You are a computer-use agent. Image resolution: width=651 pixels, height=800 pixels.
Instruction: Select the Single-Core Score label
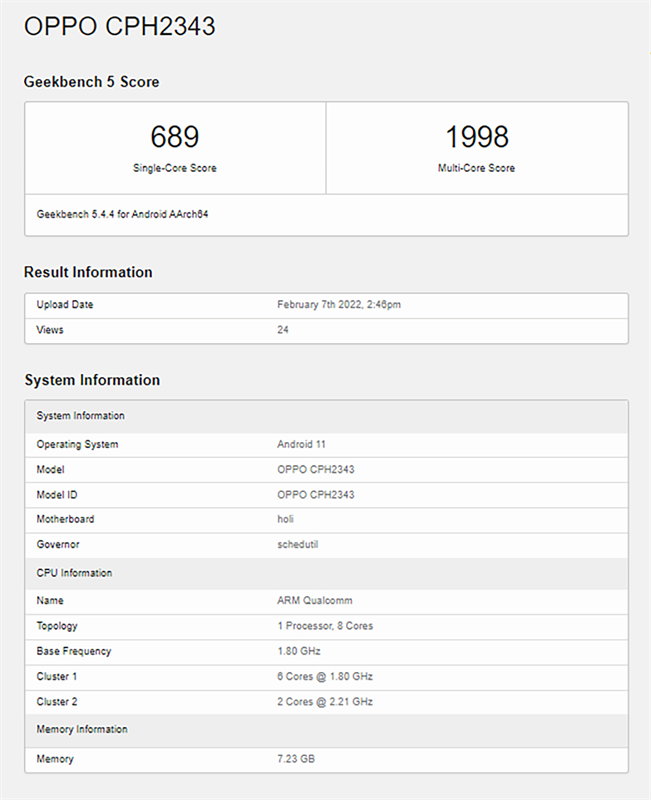(x=174, y=168)
